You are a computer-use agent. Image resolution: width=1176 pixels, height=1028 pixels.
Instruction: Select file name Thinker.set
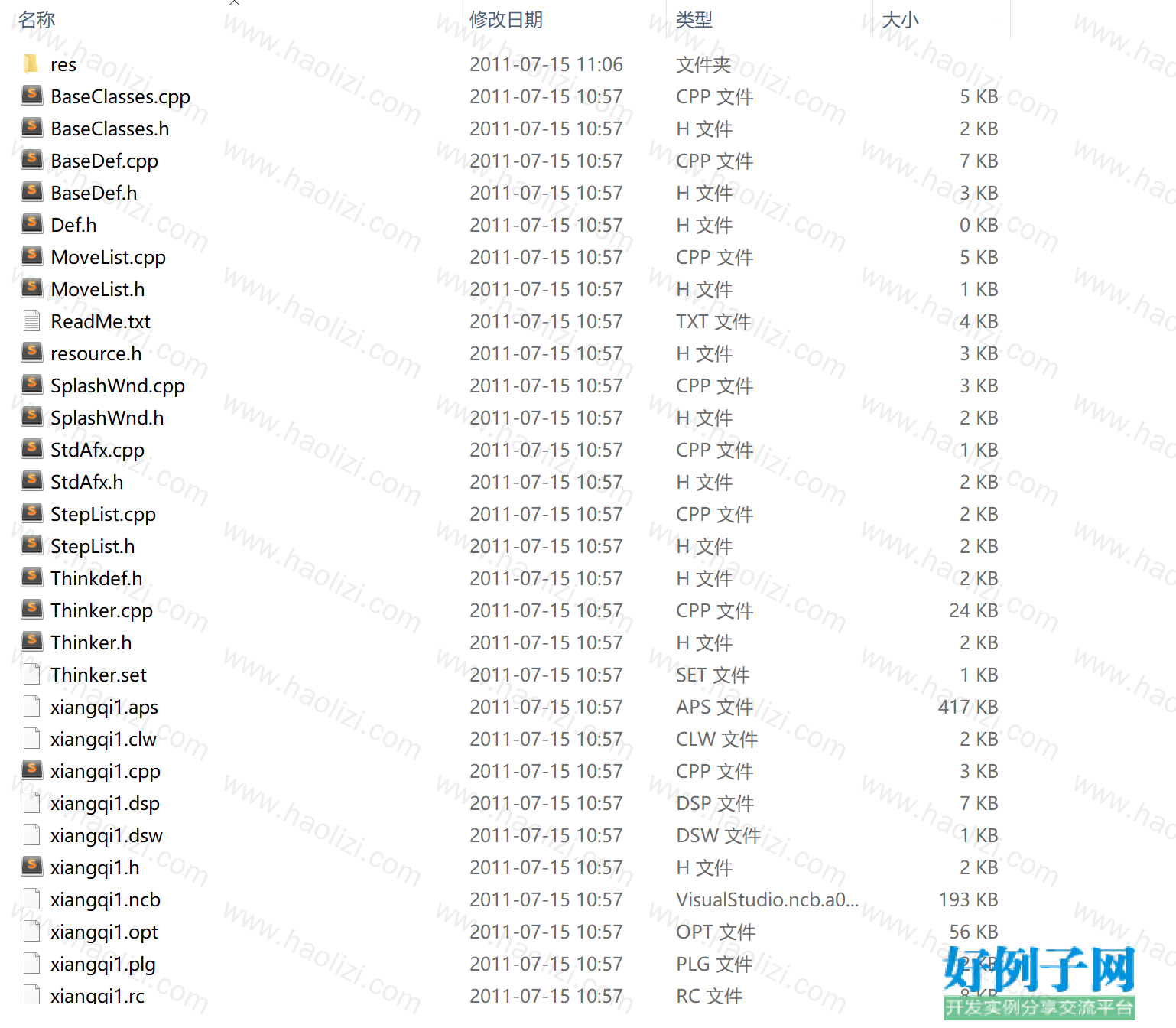pos(99,675)
